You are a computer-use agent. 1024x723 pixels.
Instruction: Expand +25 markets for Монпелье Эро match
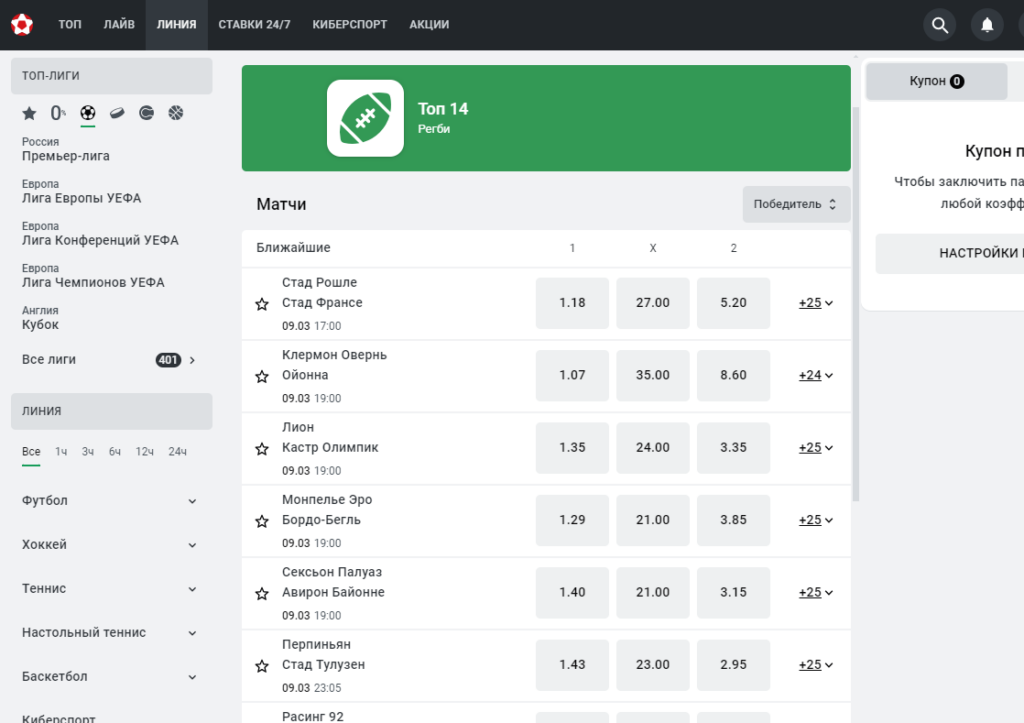[816, 521]
